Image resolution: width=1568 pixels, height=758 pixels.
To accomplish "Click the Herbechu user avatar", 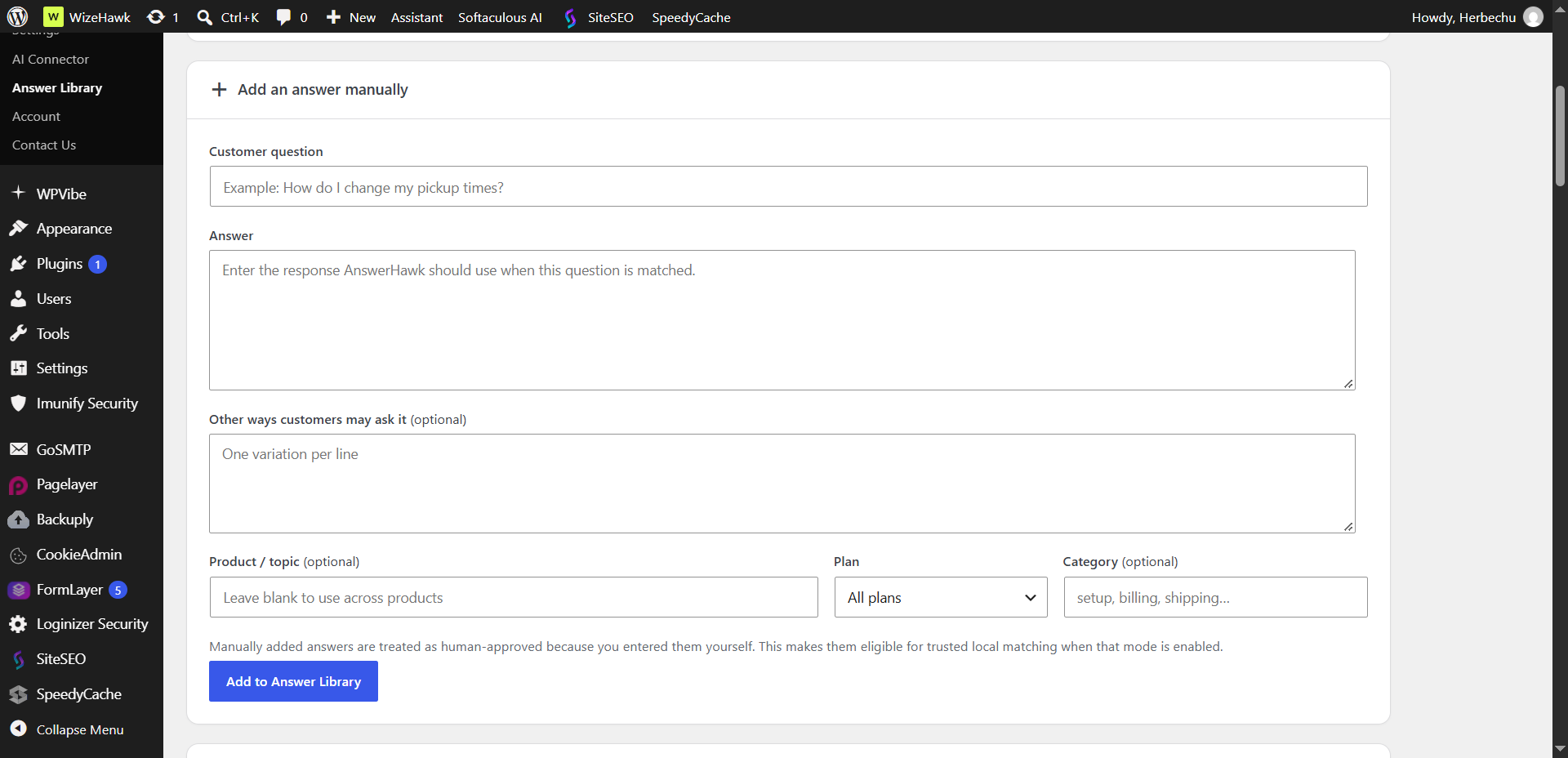I will (1533, 17).
